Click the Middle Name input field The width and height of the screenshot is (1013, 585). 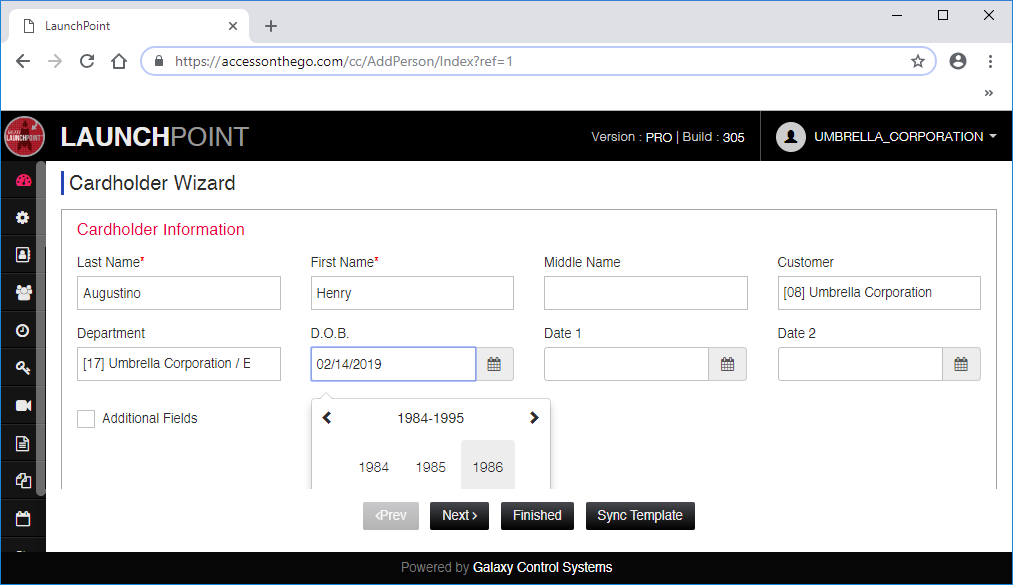click(x=645, y=294)
